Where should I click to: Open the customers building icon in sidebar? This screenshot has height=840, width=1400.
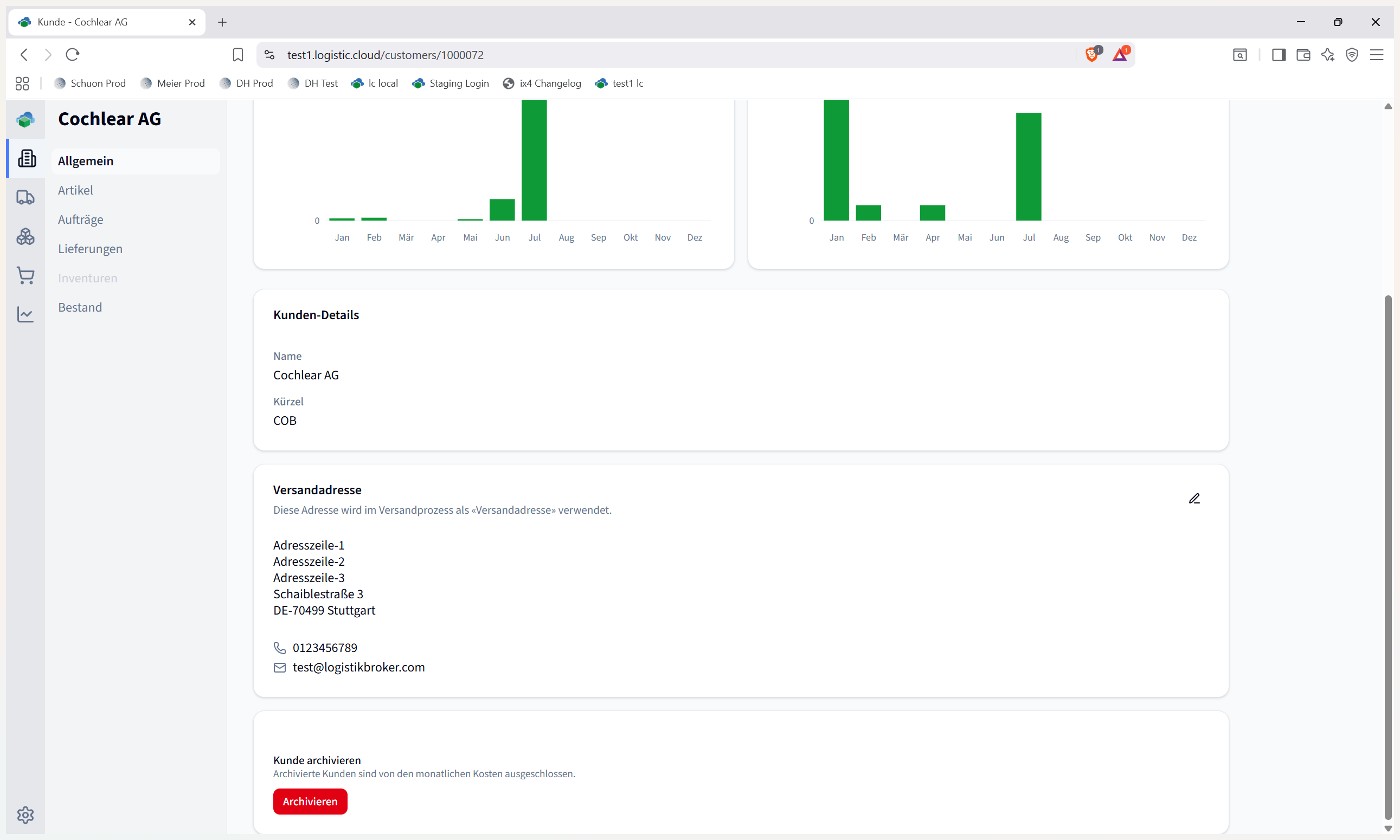(x=26, y=158)
